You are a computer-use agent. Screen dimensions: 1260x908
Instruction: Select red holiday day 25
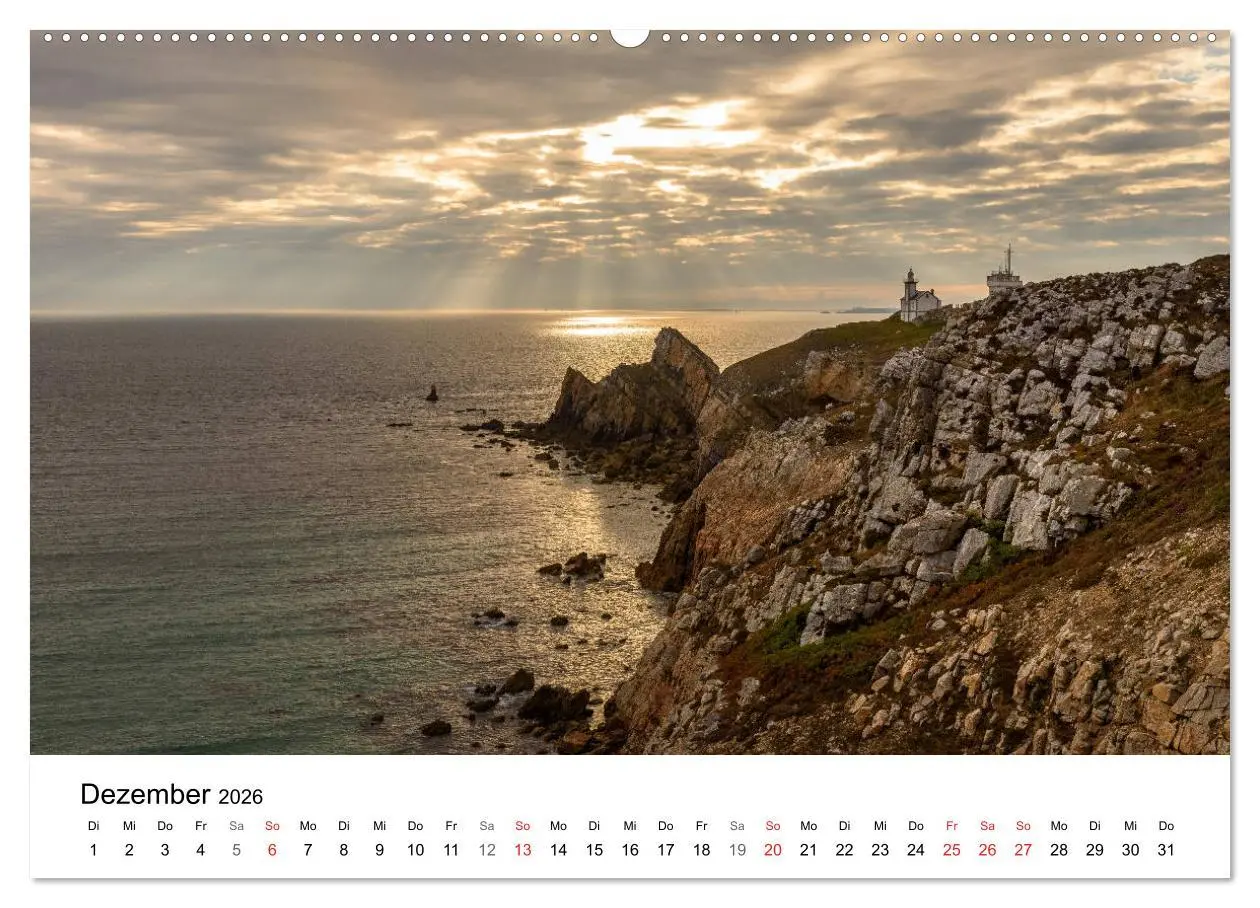click(x=952, y=850)
